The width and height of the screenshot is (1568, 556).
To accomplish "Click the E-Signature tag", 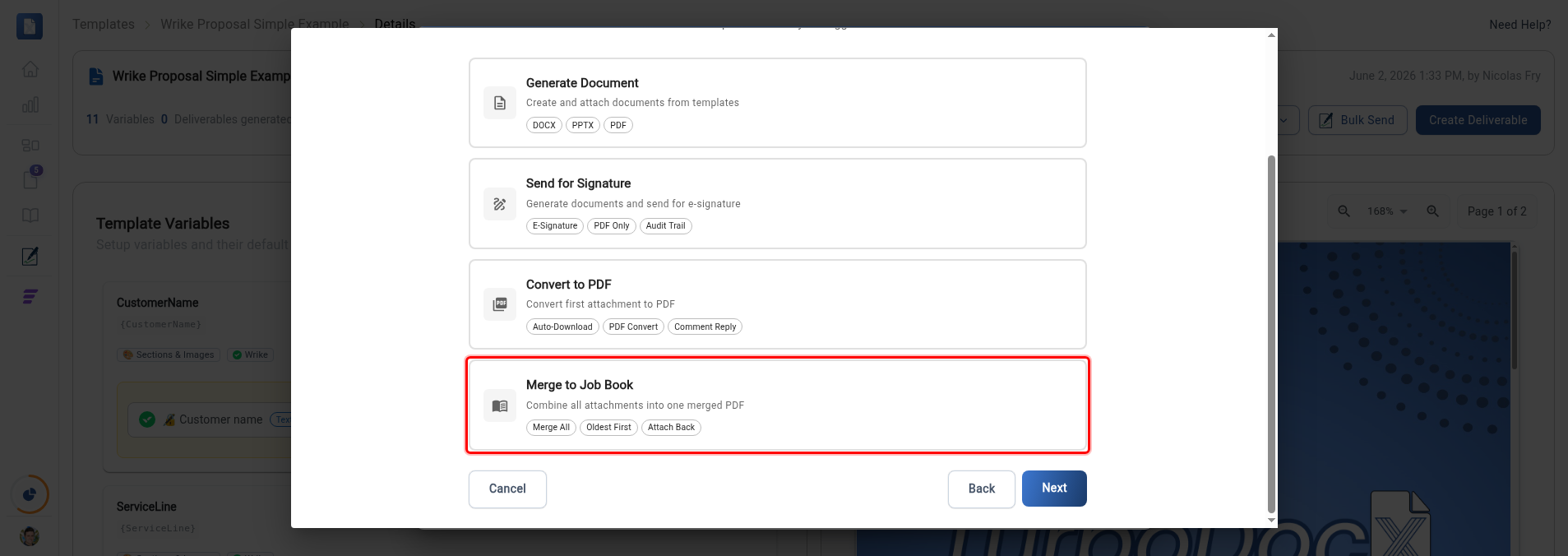I will coord(555,226).
